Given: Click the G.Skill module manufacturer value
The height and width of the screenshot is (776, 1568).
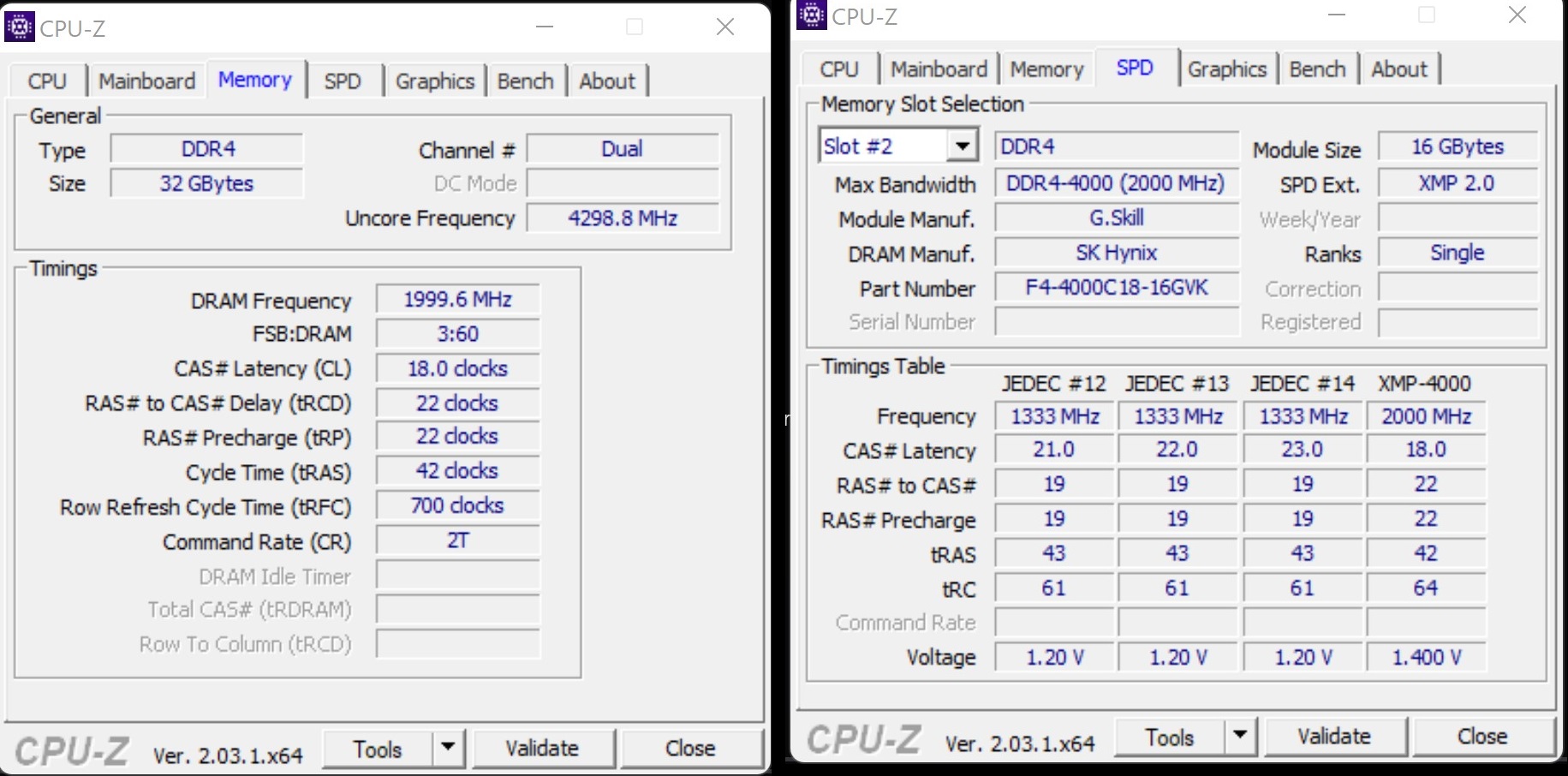Looking at the screenshot, I should point(1117,218).
